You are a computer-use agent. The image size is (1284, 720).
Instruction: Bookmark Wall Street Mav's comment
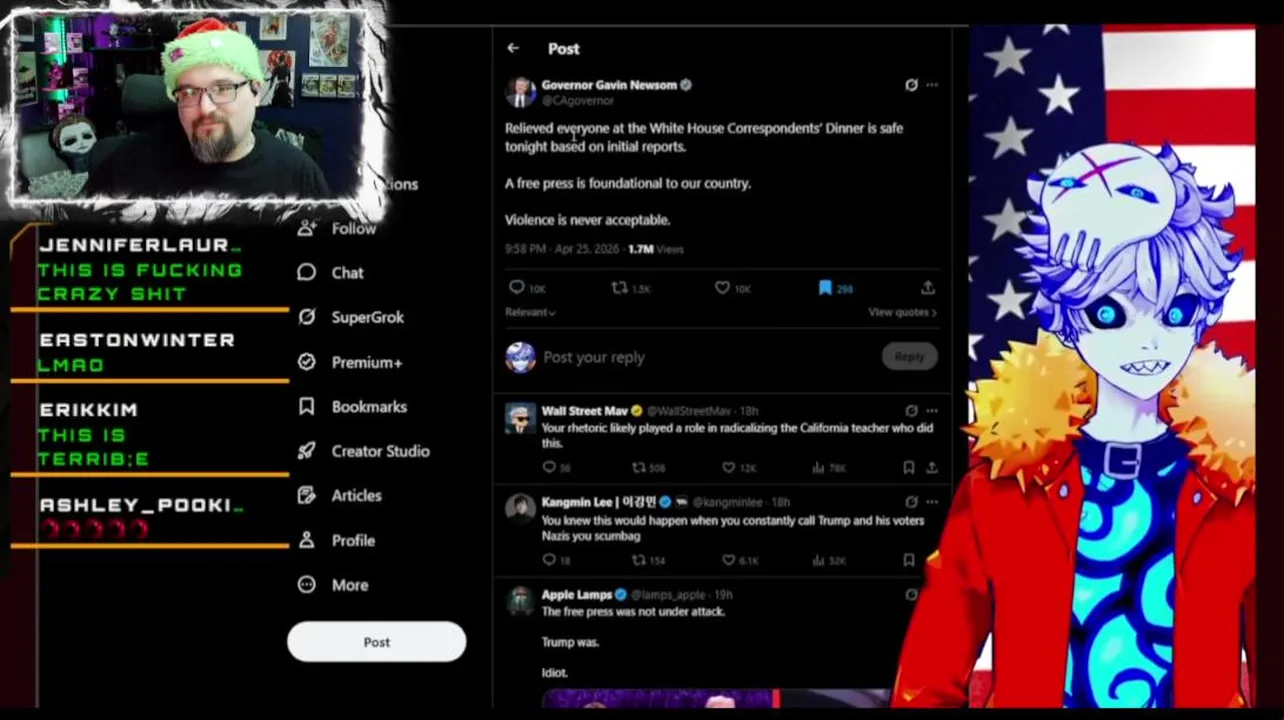pos(908,467)
